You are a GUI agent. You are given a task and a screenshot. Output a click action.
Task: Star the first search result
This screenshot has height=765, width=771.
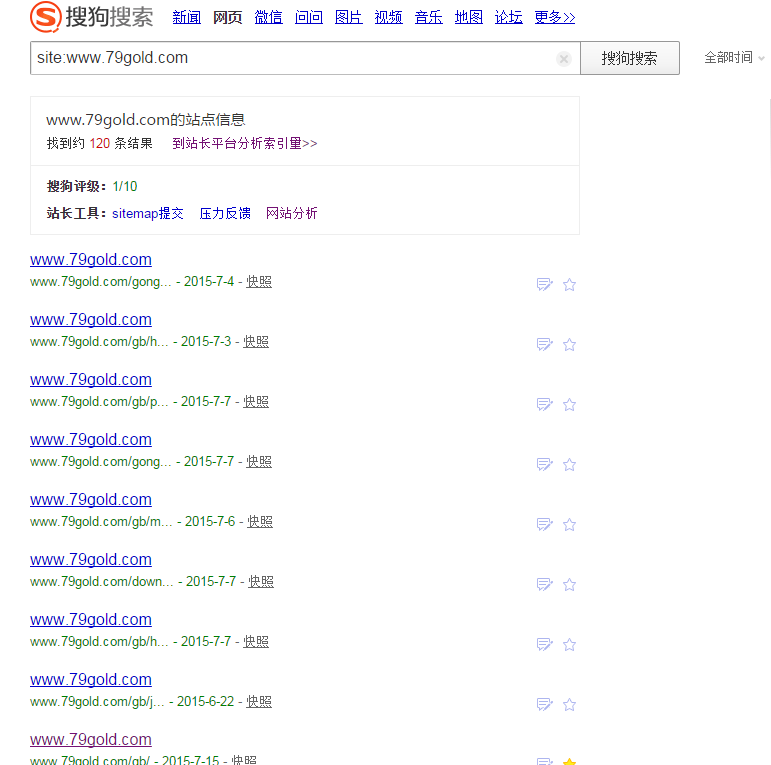(x=570, y=285)
